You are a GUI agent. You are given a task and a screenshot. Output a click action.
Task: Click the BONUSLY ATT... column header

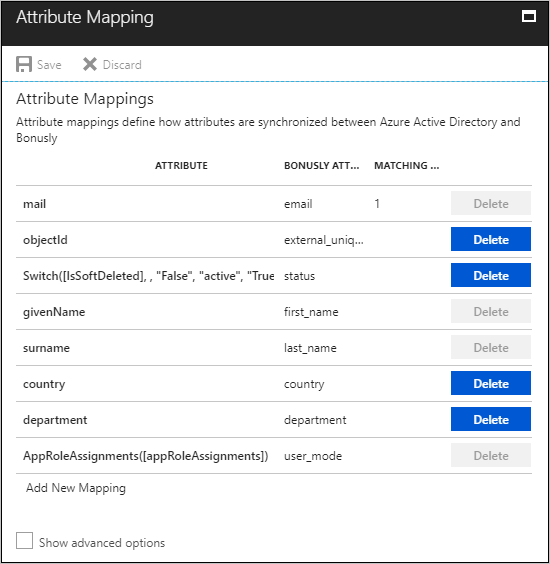(322, 165)
